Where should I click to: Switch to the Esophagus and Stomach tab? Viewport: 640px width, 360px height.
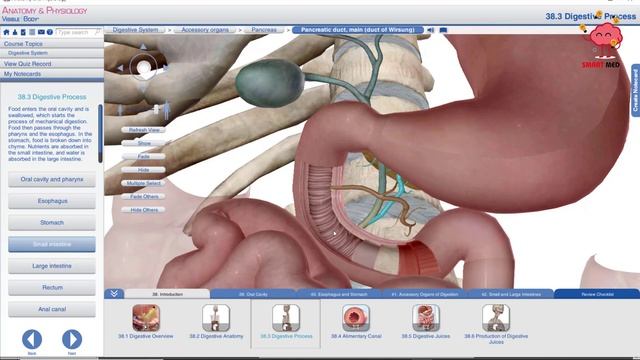(x=339, y=294)
